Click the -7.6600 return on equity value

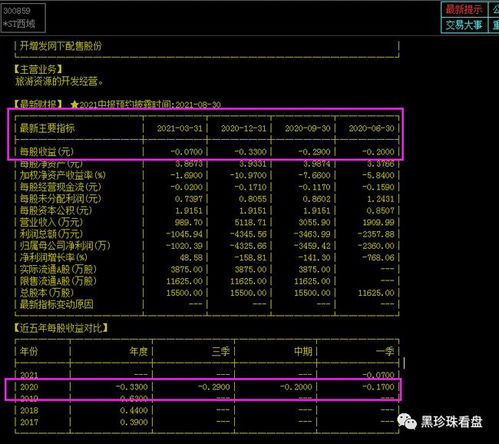(314, 176)
